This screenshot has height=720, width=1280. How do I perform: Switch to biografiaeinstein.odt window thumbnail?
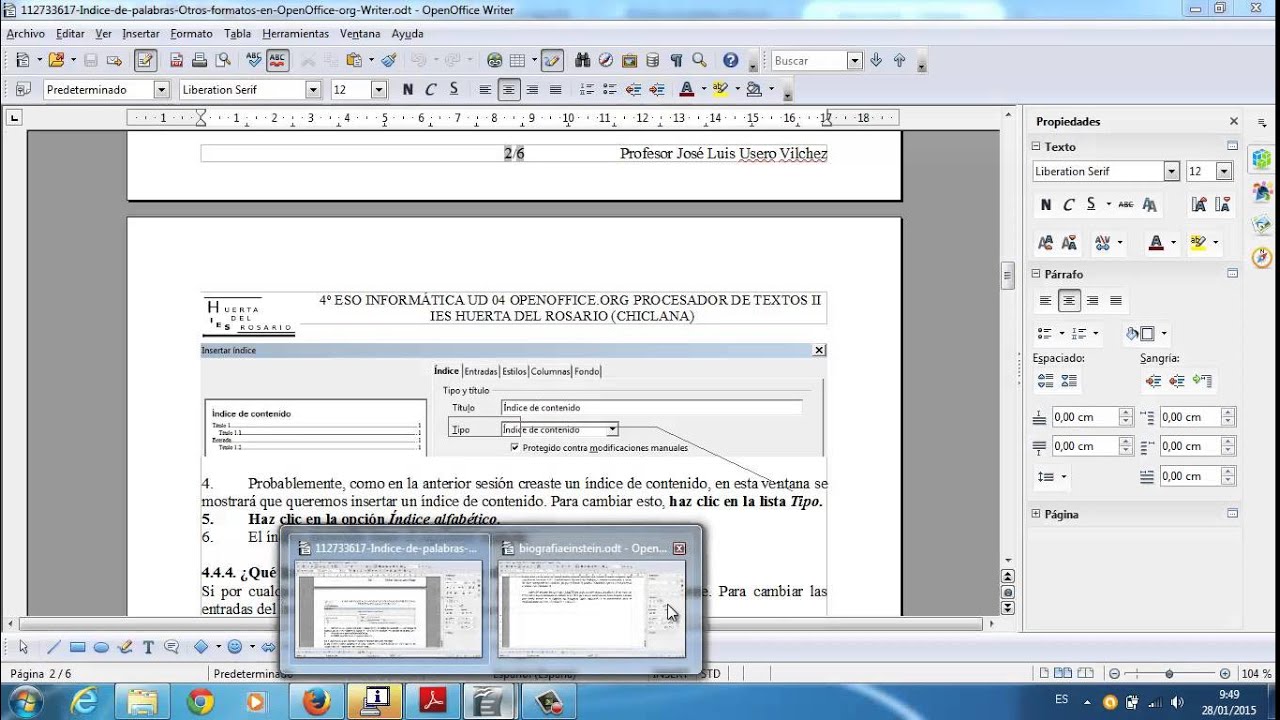tap(593, 601)
